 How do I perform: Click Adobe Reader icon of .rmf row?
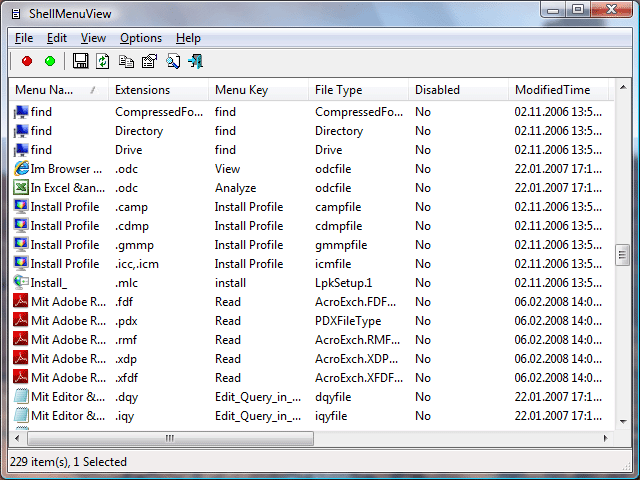pyautogui.click(x=21, y=340)
